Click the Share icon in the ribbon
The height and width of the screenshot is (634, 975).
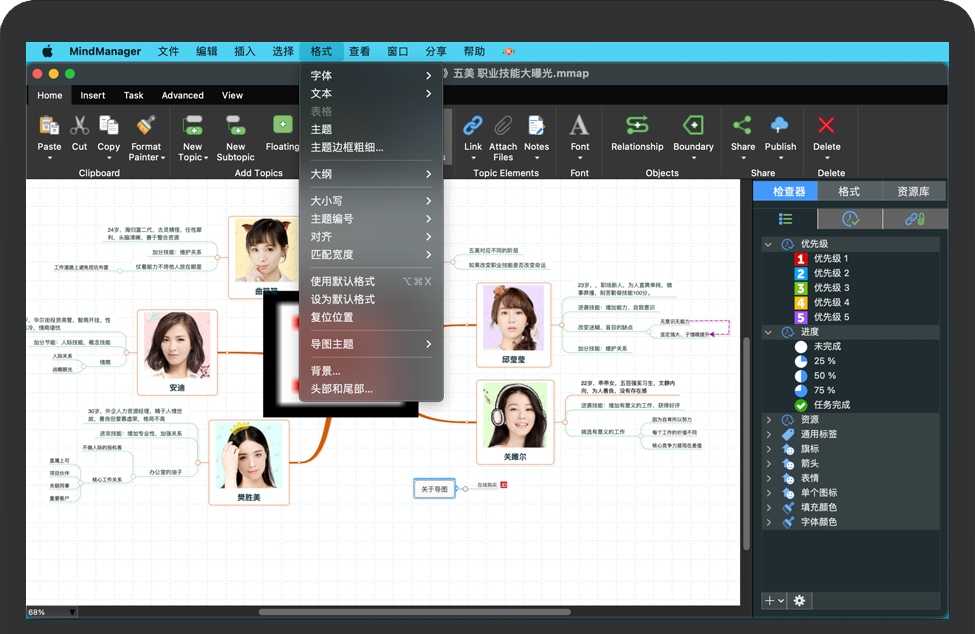742,126
